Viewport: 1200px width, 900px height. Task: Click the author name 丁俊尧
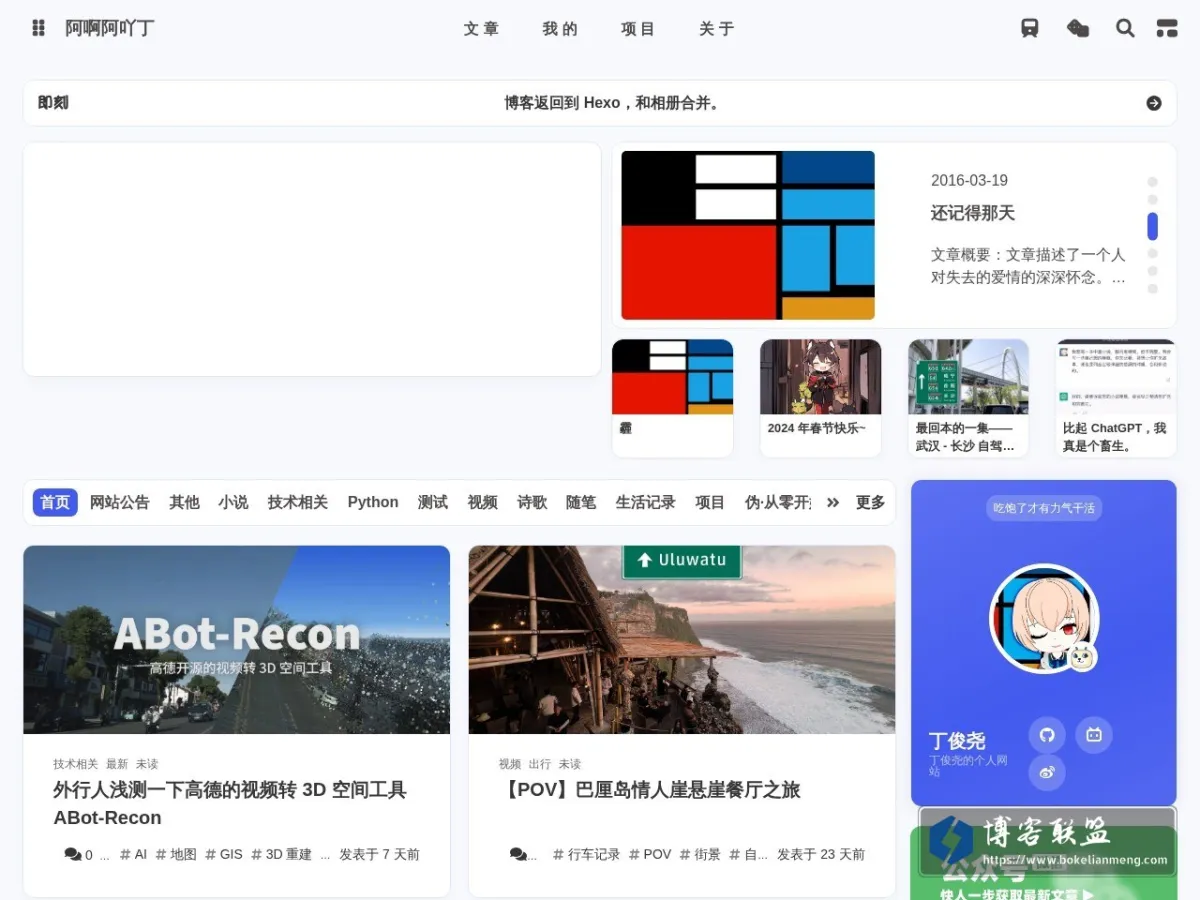pos(957,741)
